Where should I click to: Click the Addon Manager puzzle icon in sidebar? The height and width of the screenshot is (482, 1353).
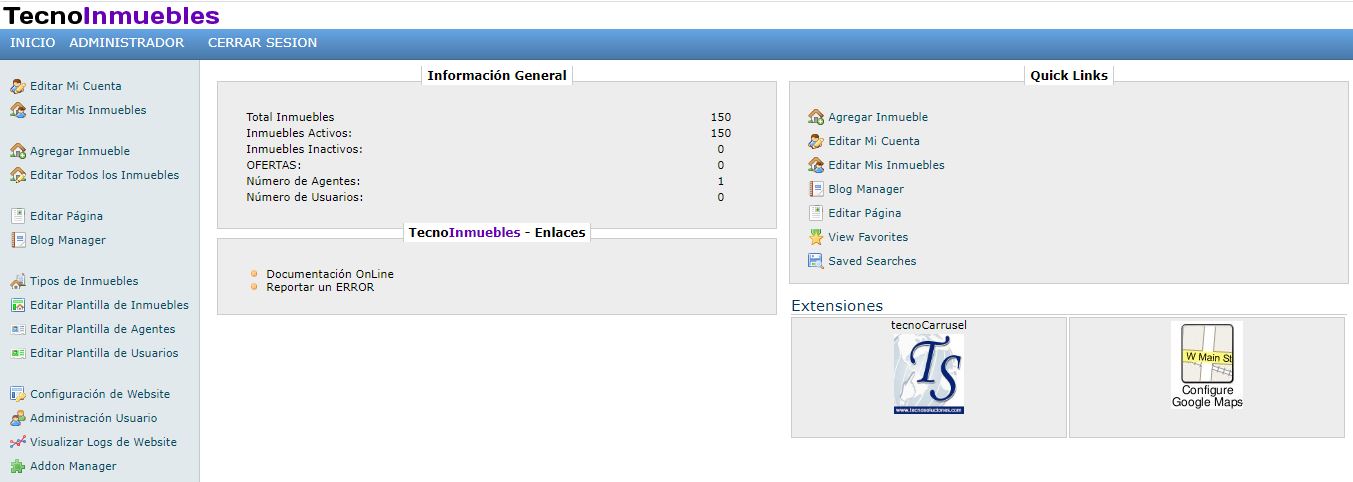17,466
